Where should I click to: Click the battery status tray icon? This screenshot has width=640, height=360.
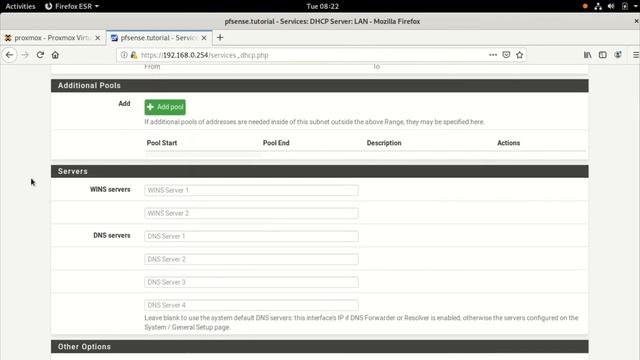[x=624, y=6]
